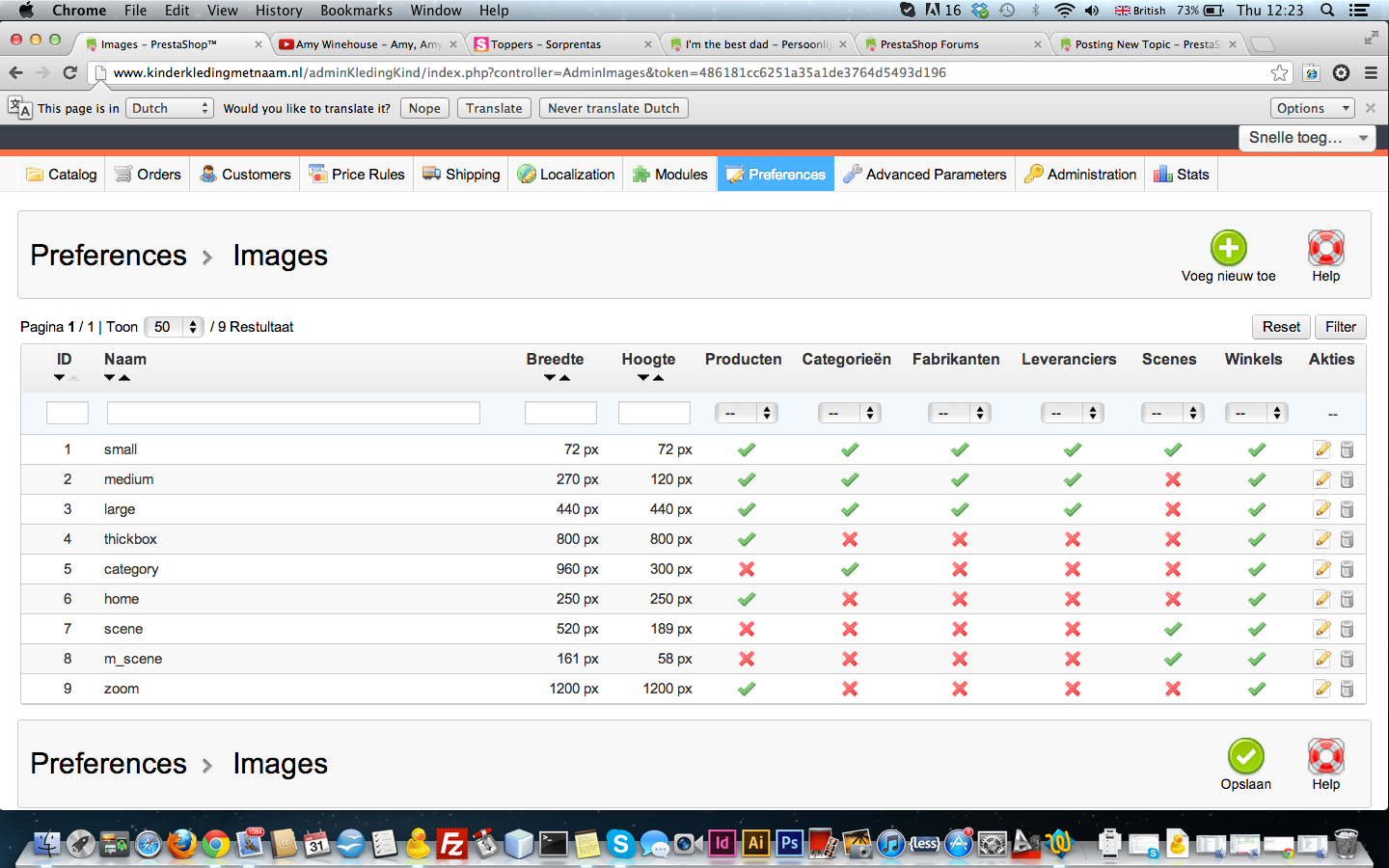Delete the zoom image type

1348,689
